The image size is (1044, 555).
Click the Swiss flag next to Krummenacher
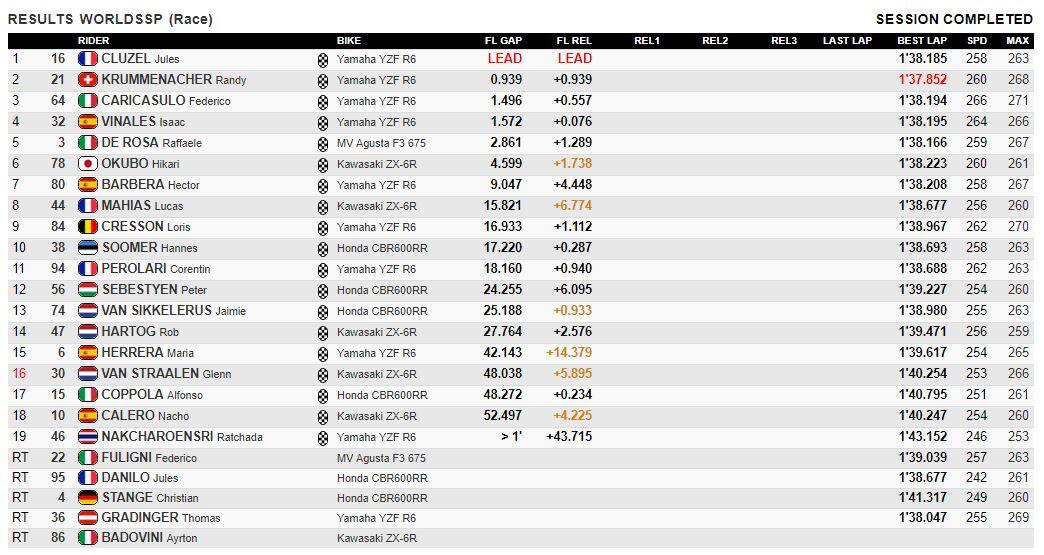tap(87, 80)
